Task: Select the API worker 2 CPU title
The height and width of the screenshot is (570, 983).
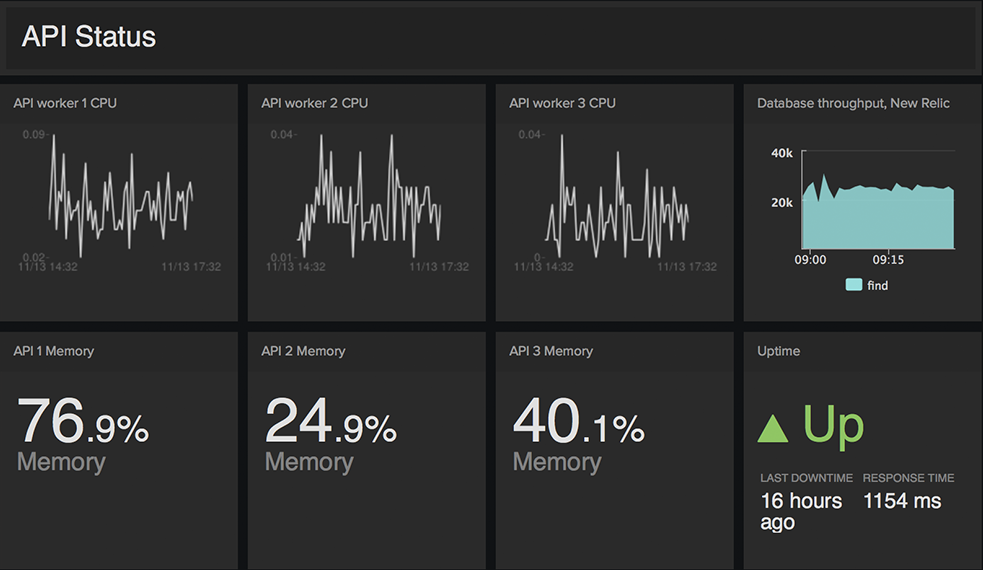Action: 314,103
